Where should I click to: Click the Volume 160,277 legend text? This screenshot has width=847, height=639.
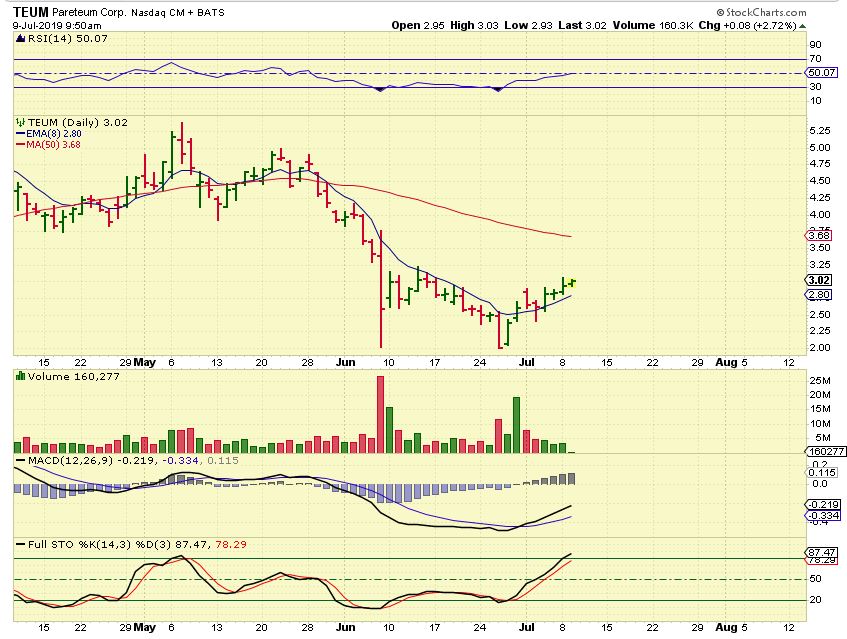(73, 376)
